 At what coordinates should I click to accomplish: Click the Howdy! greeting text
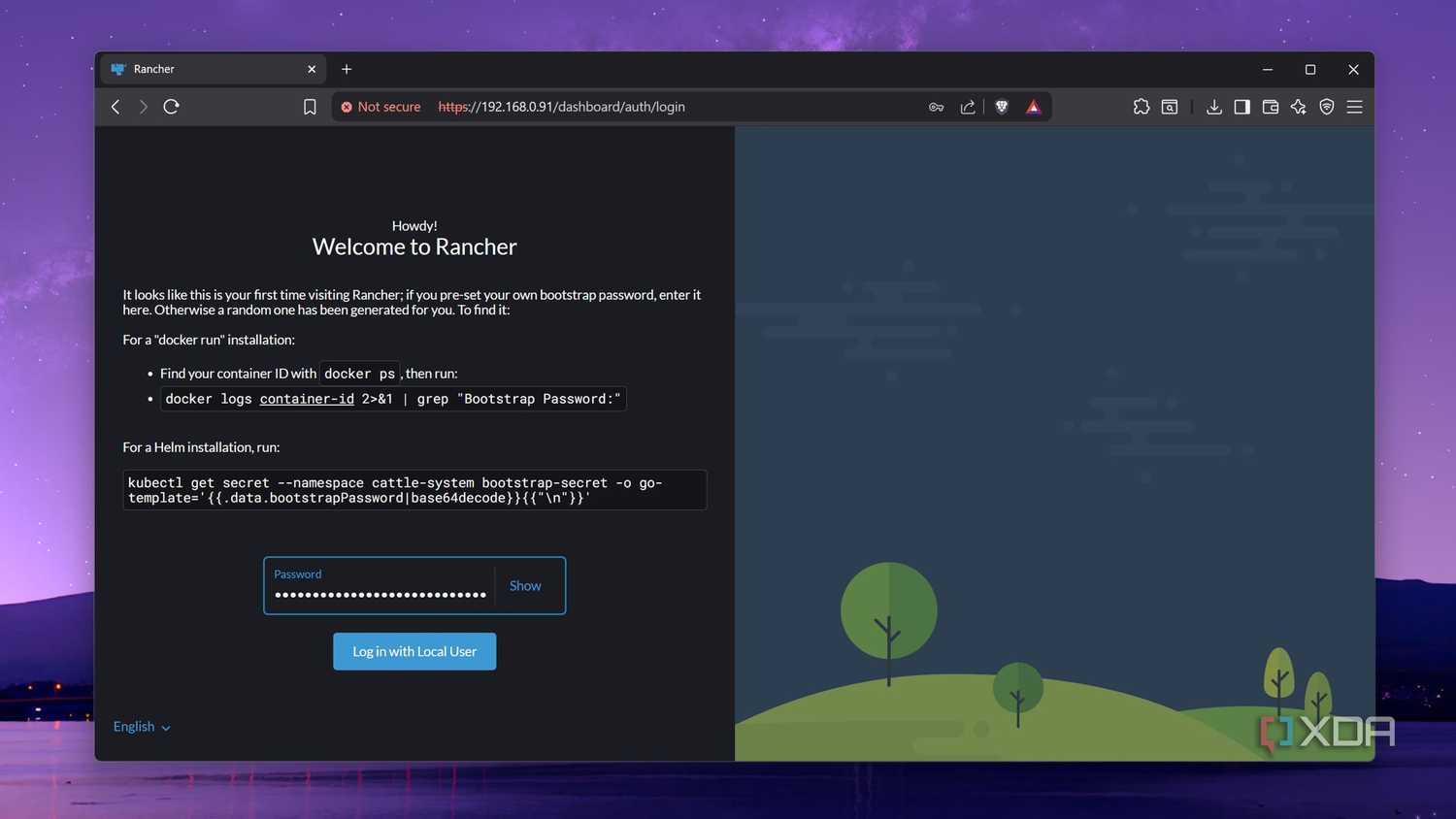click(414, 225)
